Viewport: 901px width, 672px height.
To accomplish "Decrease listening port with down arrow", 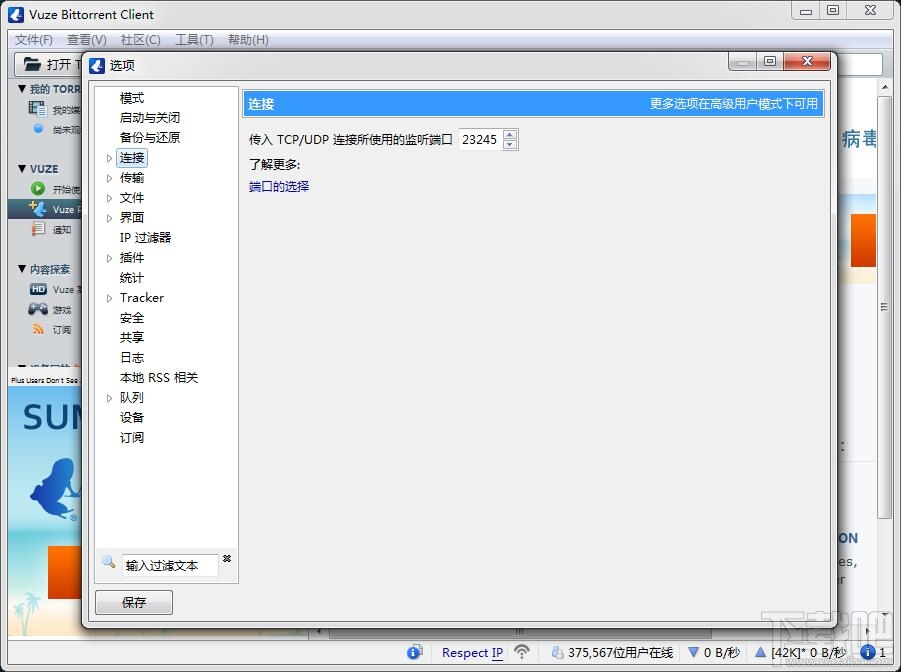I will click(x=510, y=145).
